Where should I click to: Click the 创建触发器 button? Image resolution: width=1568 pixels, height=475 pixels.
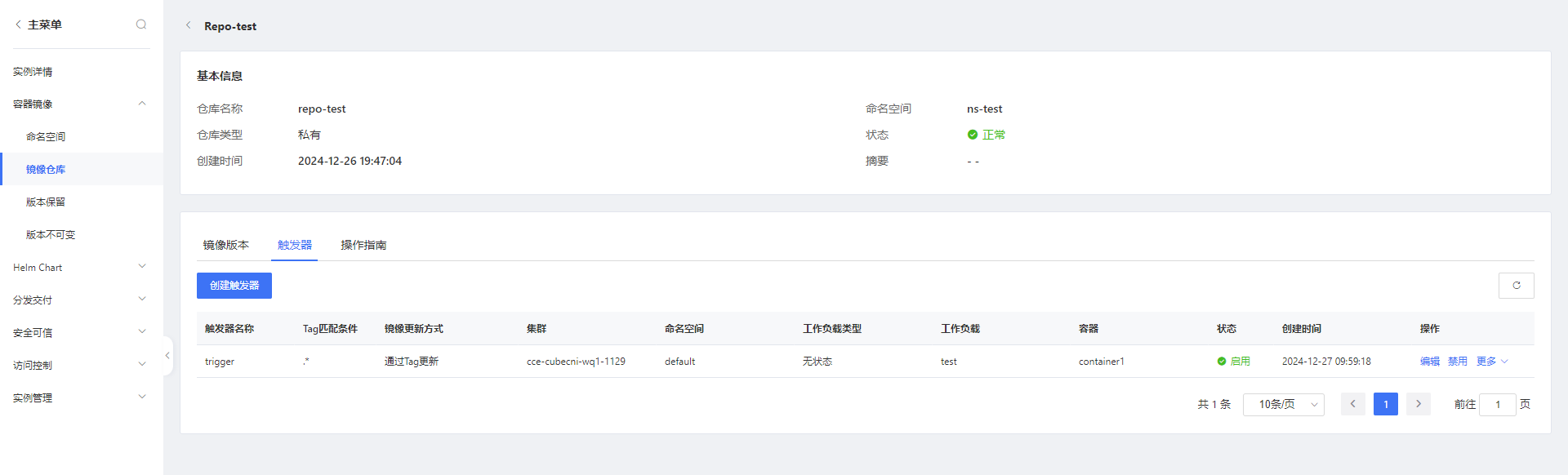234,286
